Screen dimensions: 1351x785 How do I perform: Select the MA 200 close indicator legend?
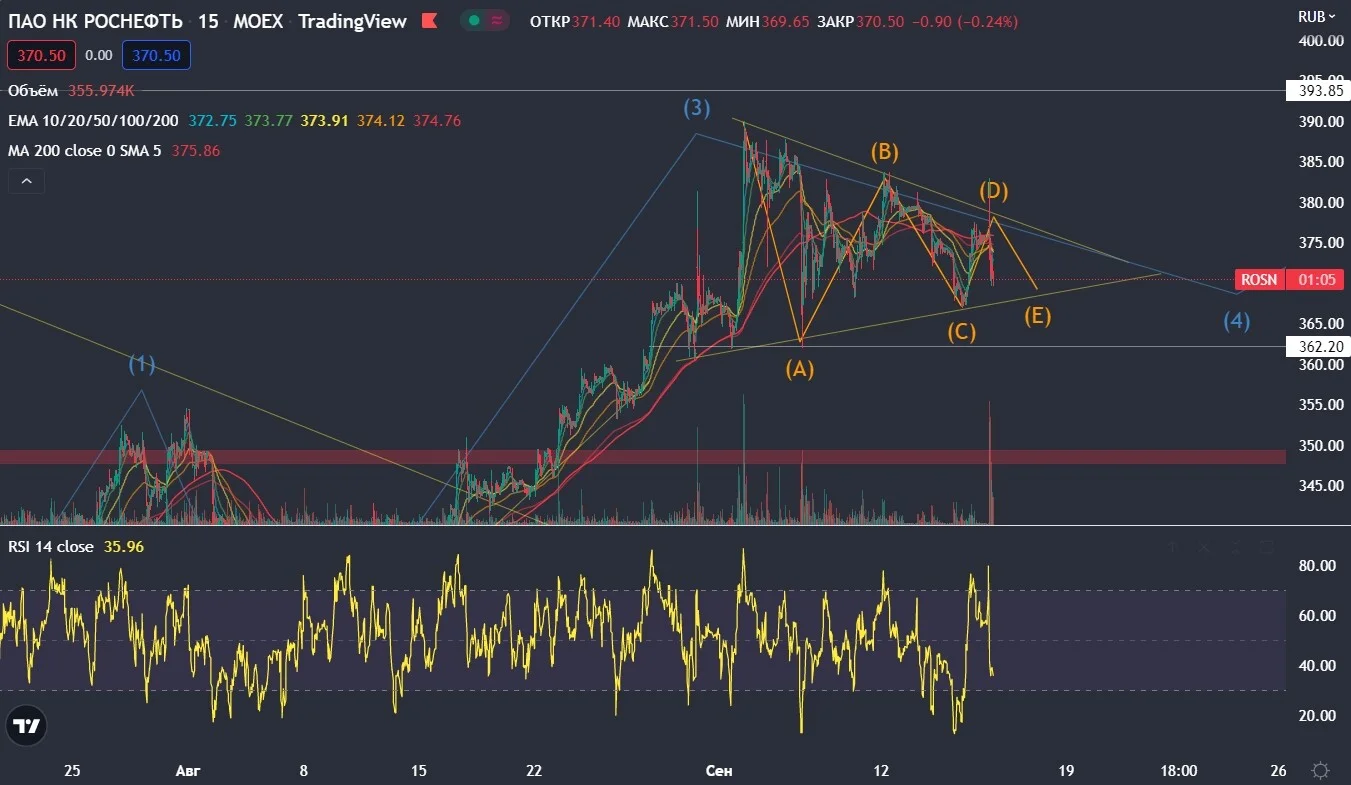pos(86,151)
